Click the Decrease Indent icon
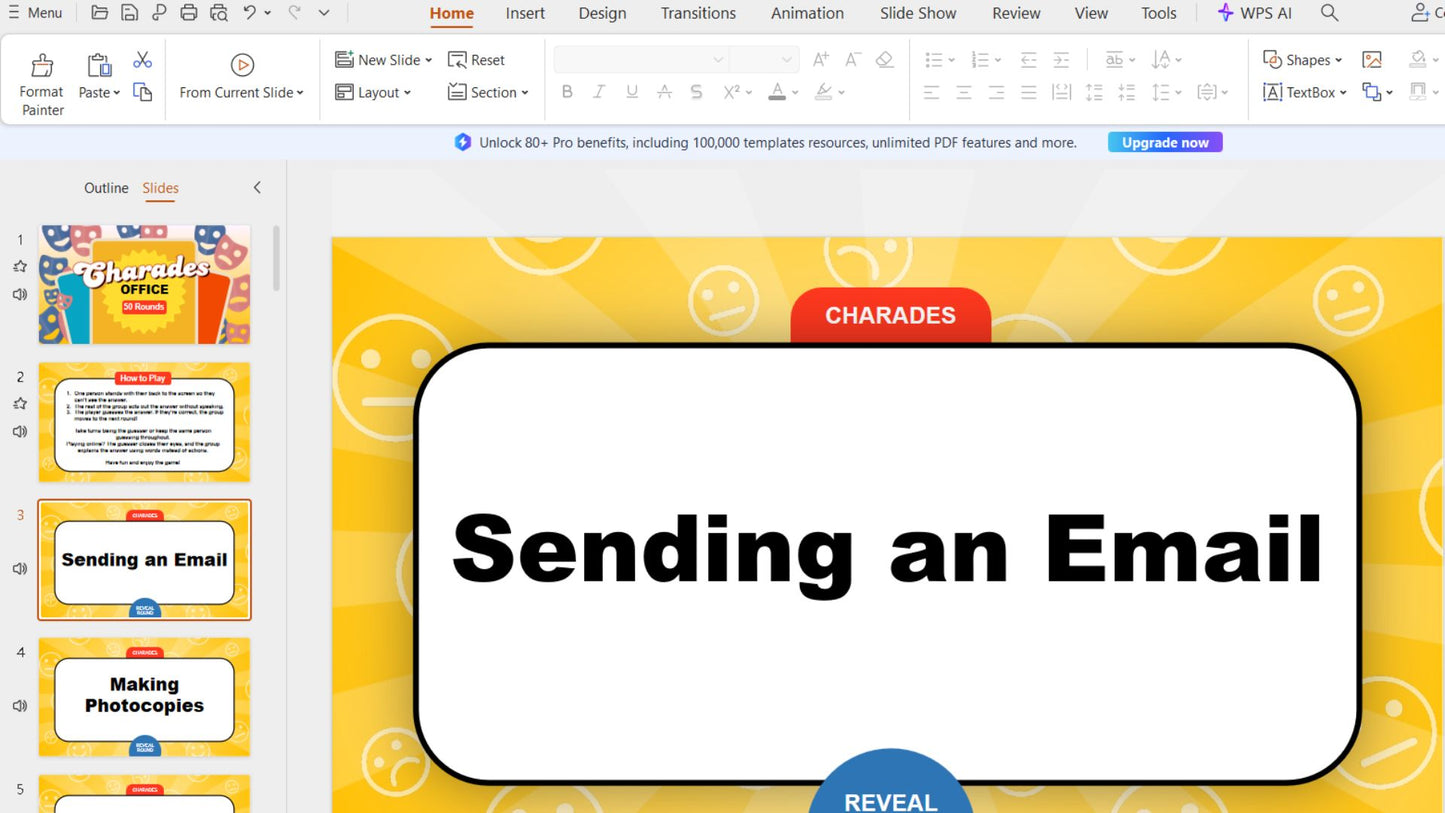Image resolution: width=1445 pixels, height=813 pixels. 1028,59
